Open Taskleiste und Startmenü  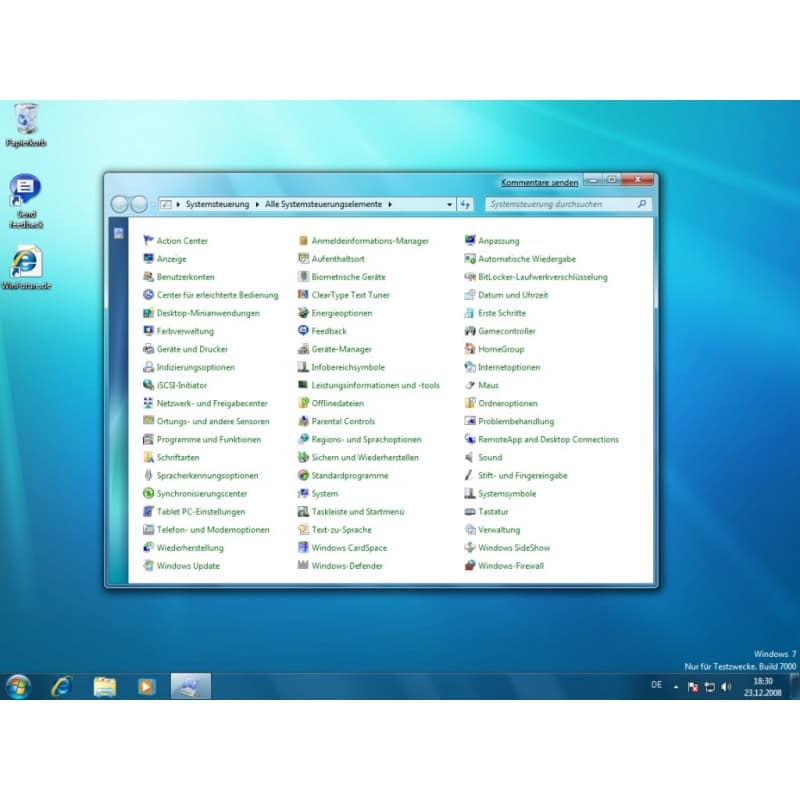point(358,511)
